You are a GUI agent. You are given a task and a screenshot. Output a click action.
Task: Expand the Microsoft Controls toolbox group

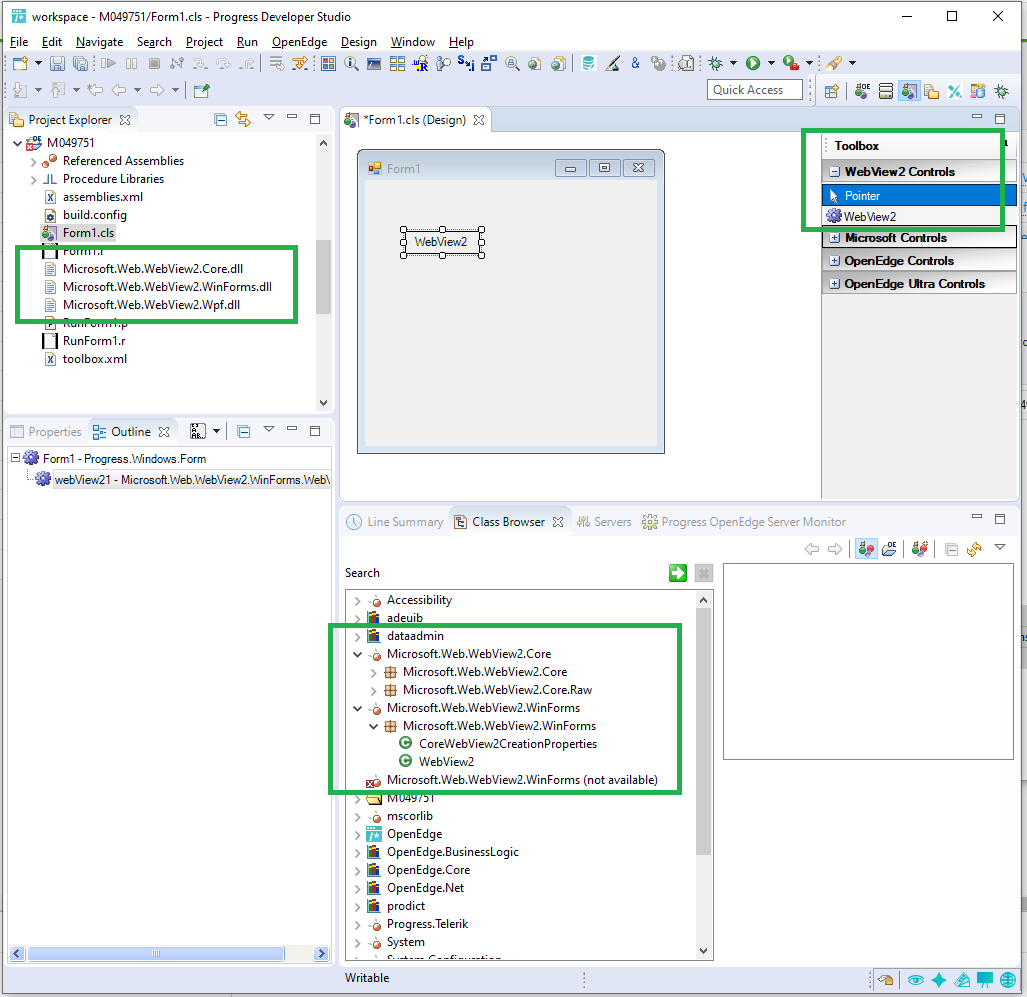point(834,238)
